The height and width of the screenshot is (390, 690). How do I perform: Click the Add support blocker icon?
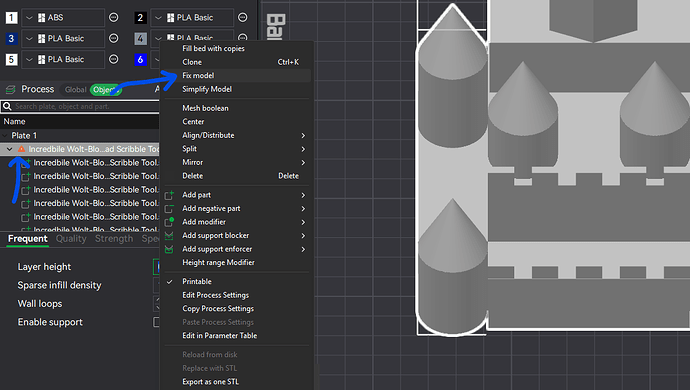(x=169, y=235)
